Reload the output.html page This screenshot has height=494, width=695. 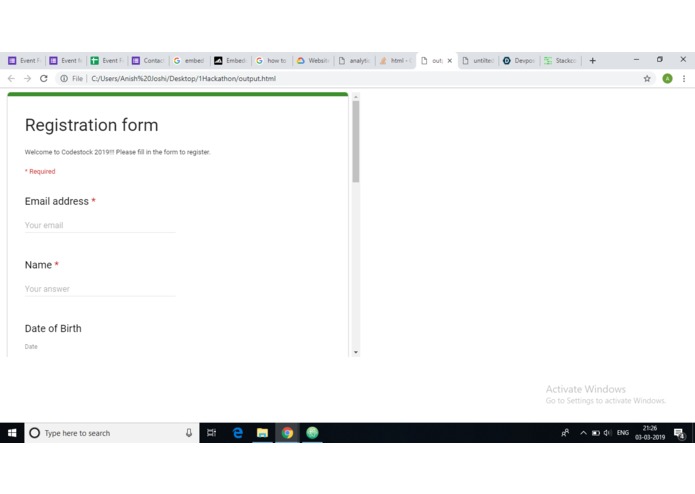(x=43, y=78)
